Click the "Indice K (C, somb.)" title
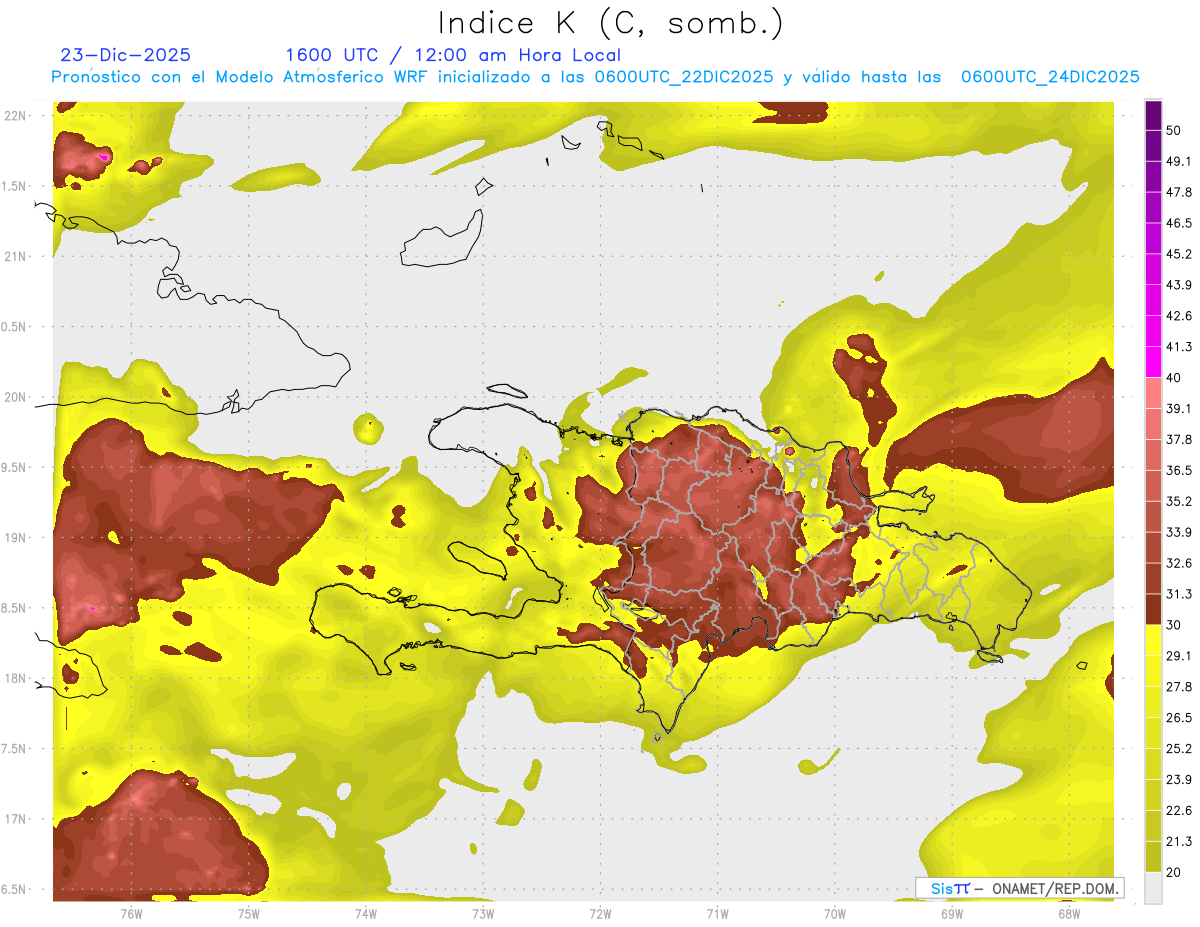1200x927 pixels. 611,23
